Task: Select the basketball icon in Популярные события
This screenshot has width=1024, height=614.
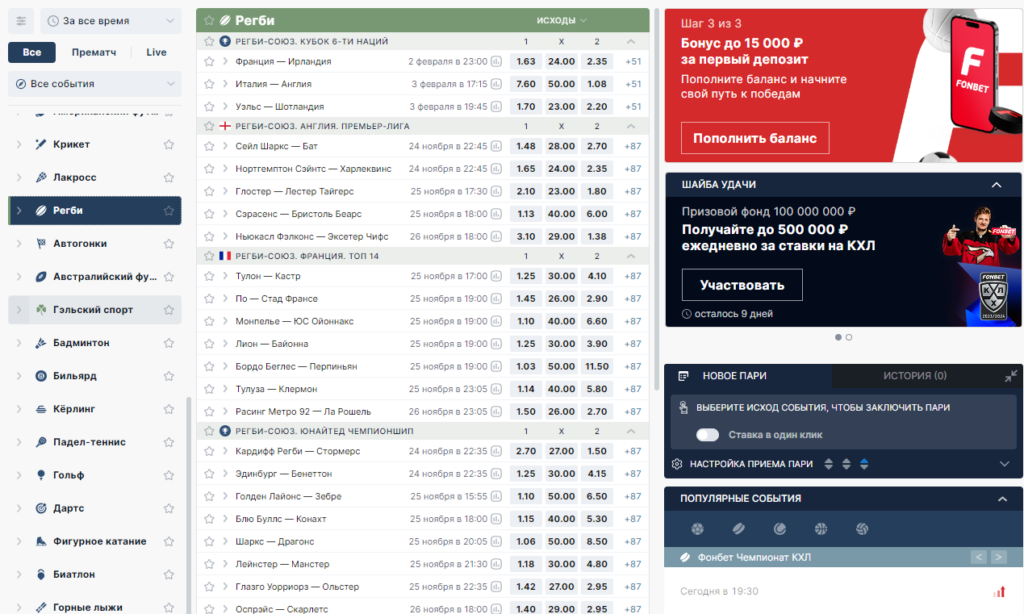Action: click(x=821, y=528)
